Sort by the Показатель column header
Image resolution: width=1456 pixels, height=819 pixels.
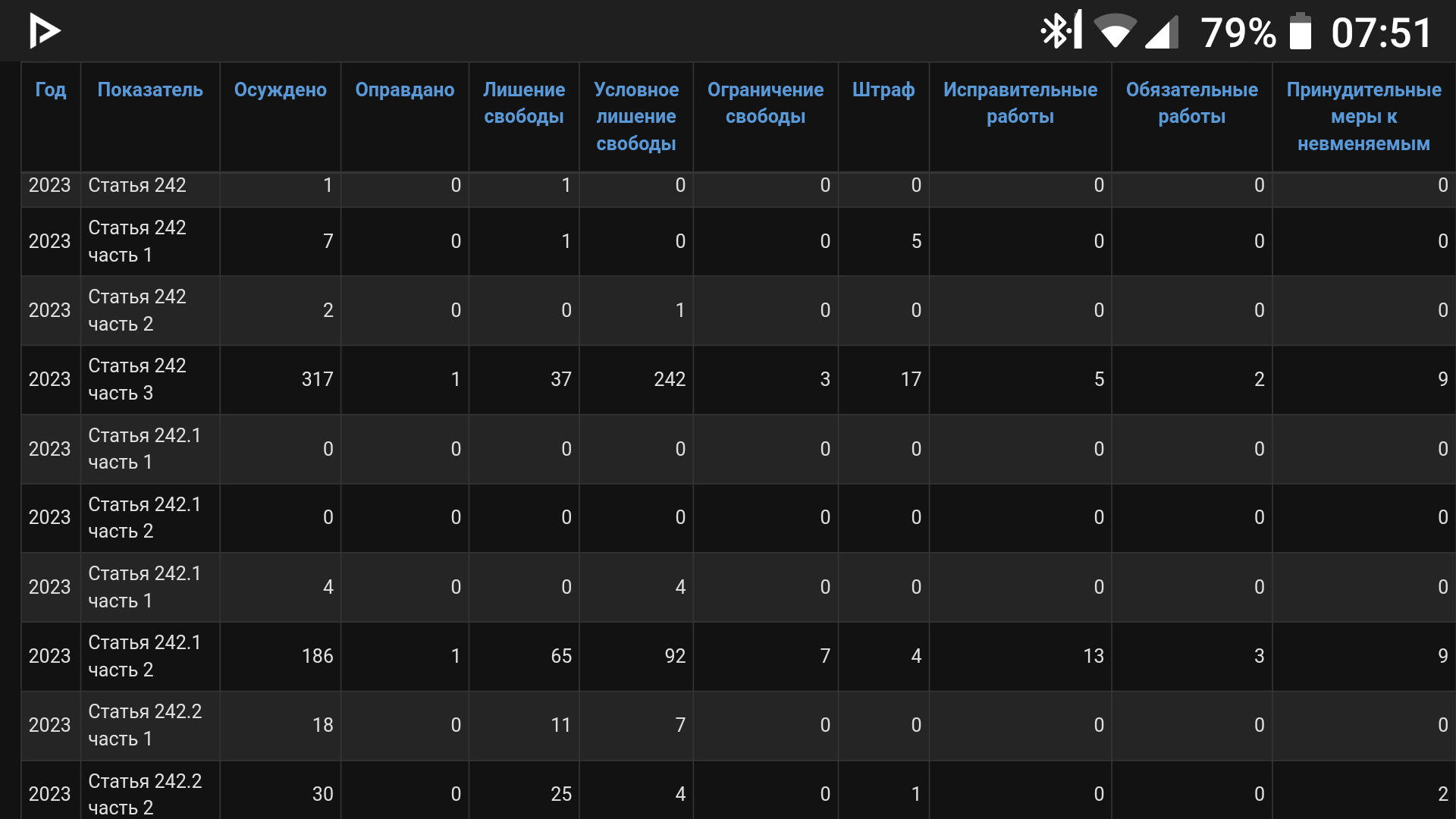click(x=150, y=89)
